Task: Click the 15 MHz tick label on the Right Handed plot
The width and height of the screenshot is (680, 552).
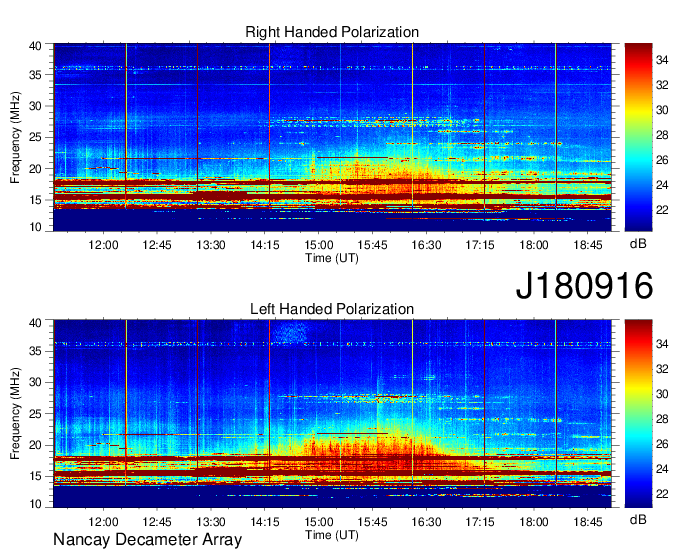Action: coord(35,200)
